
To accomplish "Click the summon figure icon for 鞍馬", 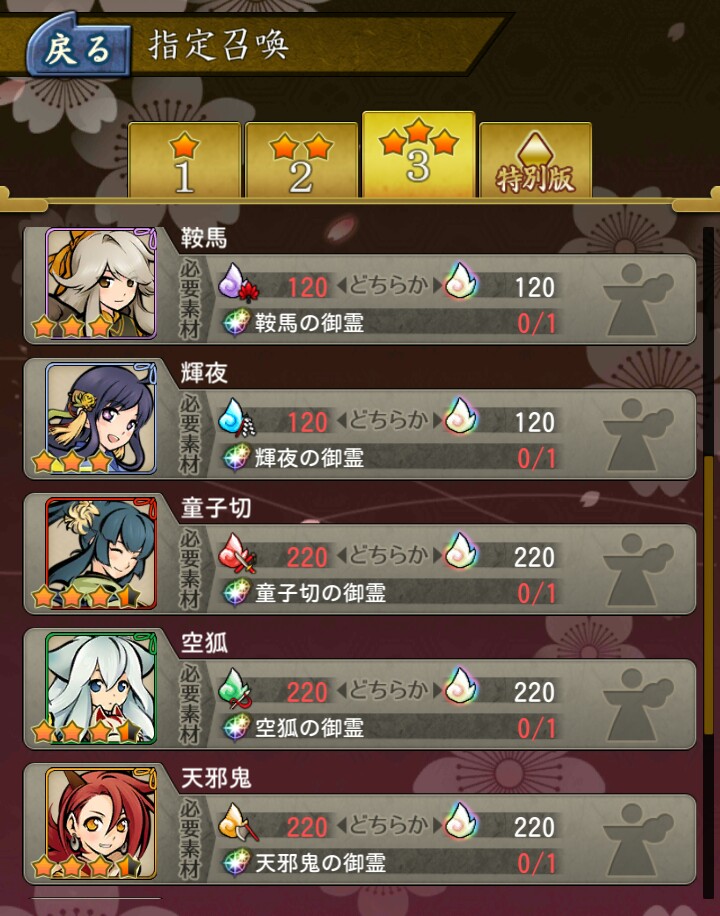I will click(x=638, y=299).
